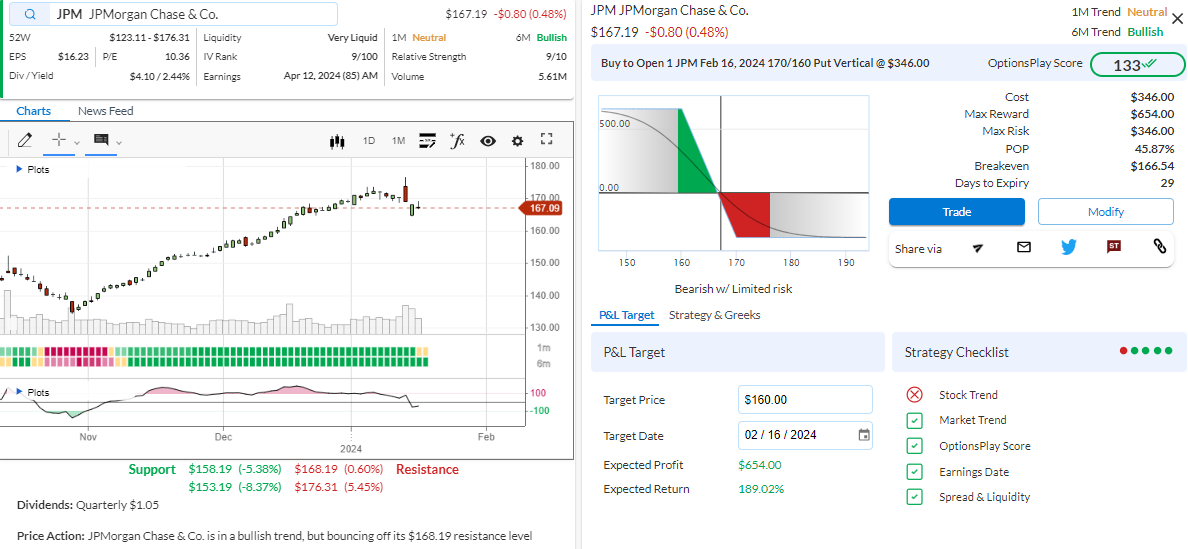Expand the Plots section on the lower indicator
1188x549 pixels.
click(x=32, y=392)
